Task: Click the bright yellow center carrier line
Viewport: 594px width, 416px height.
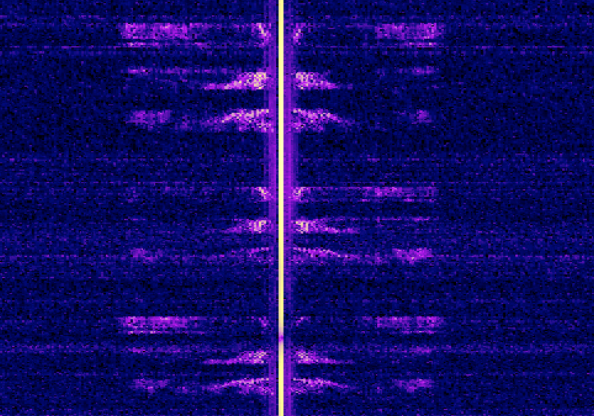Action: coord(281,208)
